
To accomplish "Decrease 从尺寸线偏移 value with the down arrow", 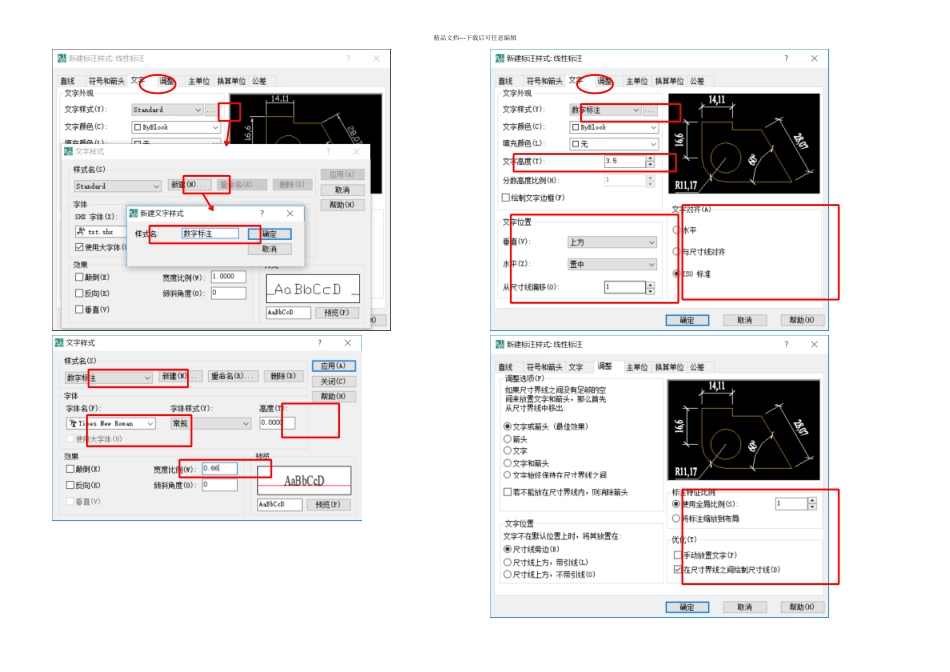I will [x=650, y=291].
